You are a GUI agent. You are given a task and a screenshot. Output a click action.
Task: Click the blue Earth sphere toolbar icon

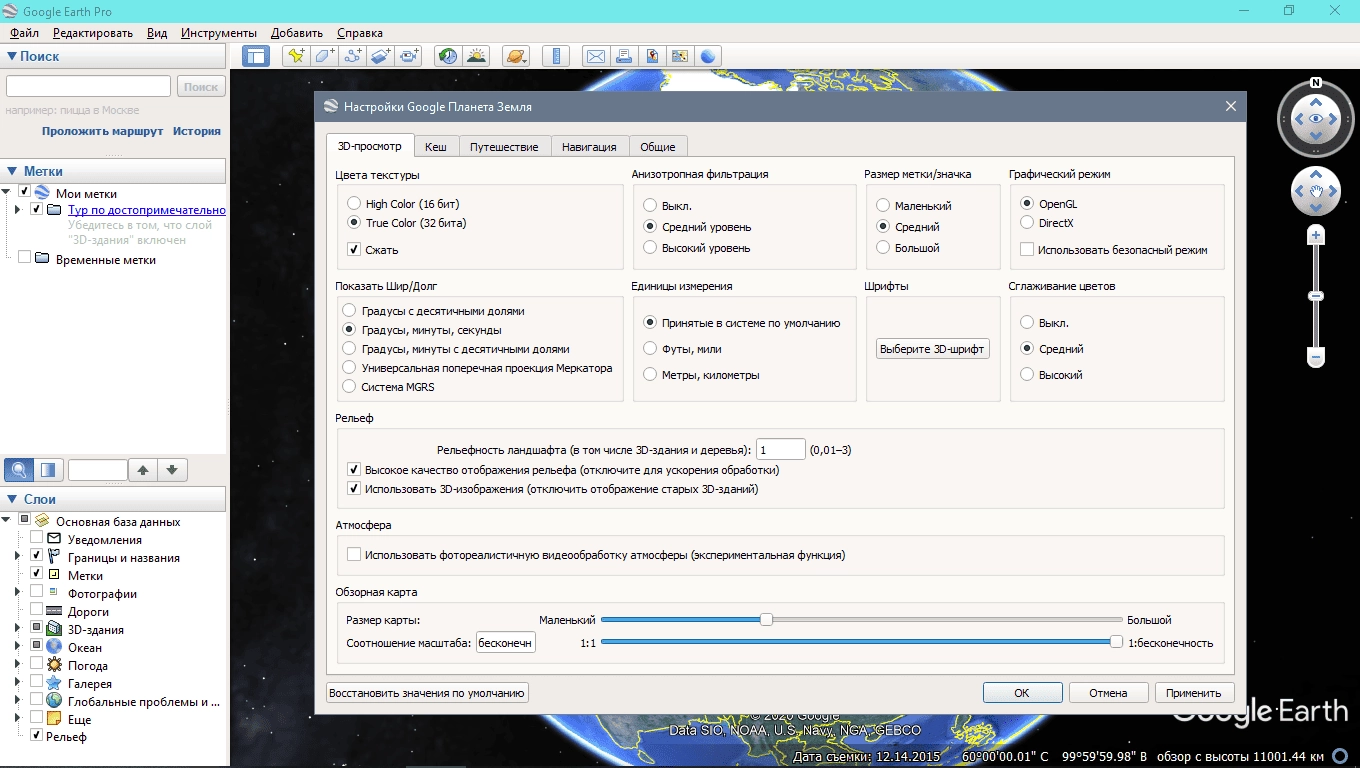[708, 56]
